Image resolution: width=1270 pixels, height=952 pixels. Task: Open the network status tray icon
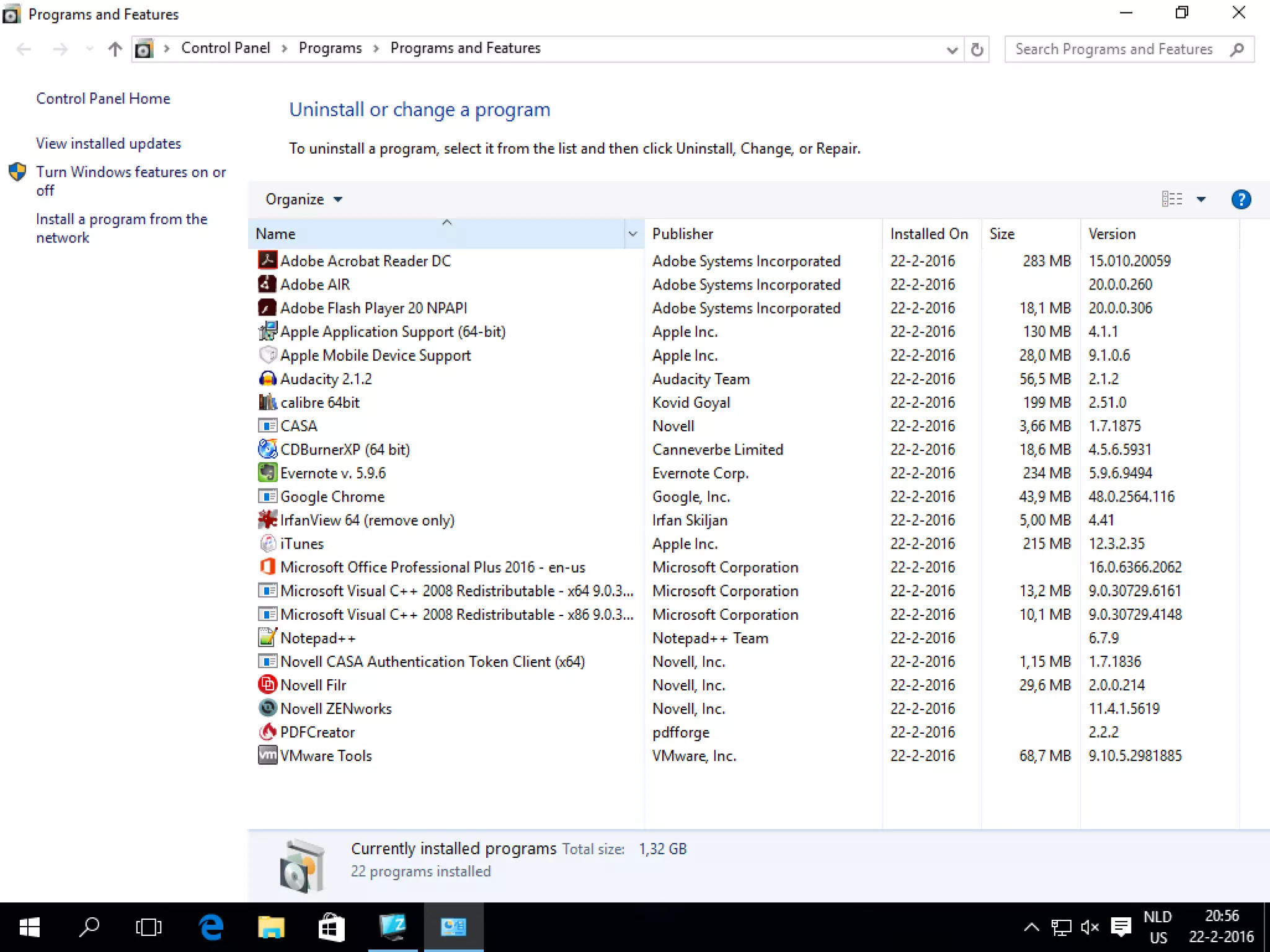click(x=1061, y=927)
